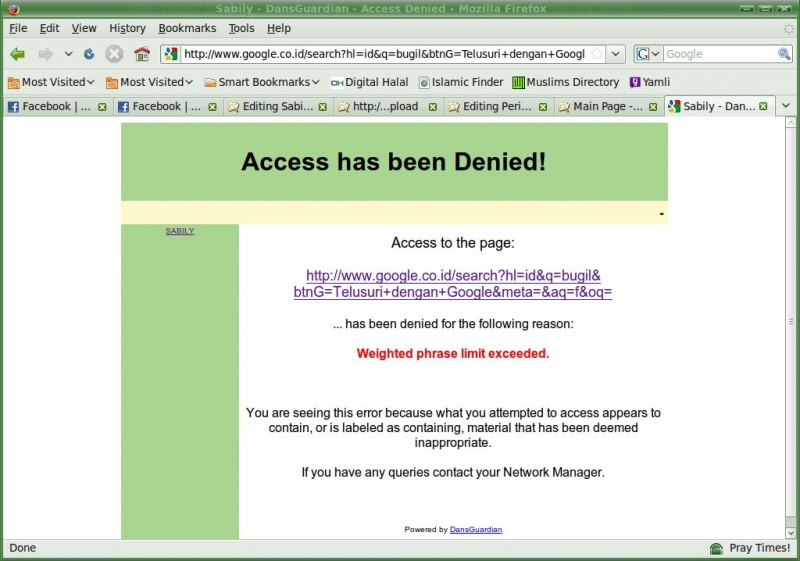
Task: Close the Editing Sabi... tab
Action: tap(323, 107)
